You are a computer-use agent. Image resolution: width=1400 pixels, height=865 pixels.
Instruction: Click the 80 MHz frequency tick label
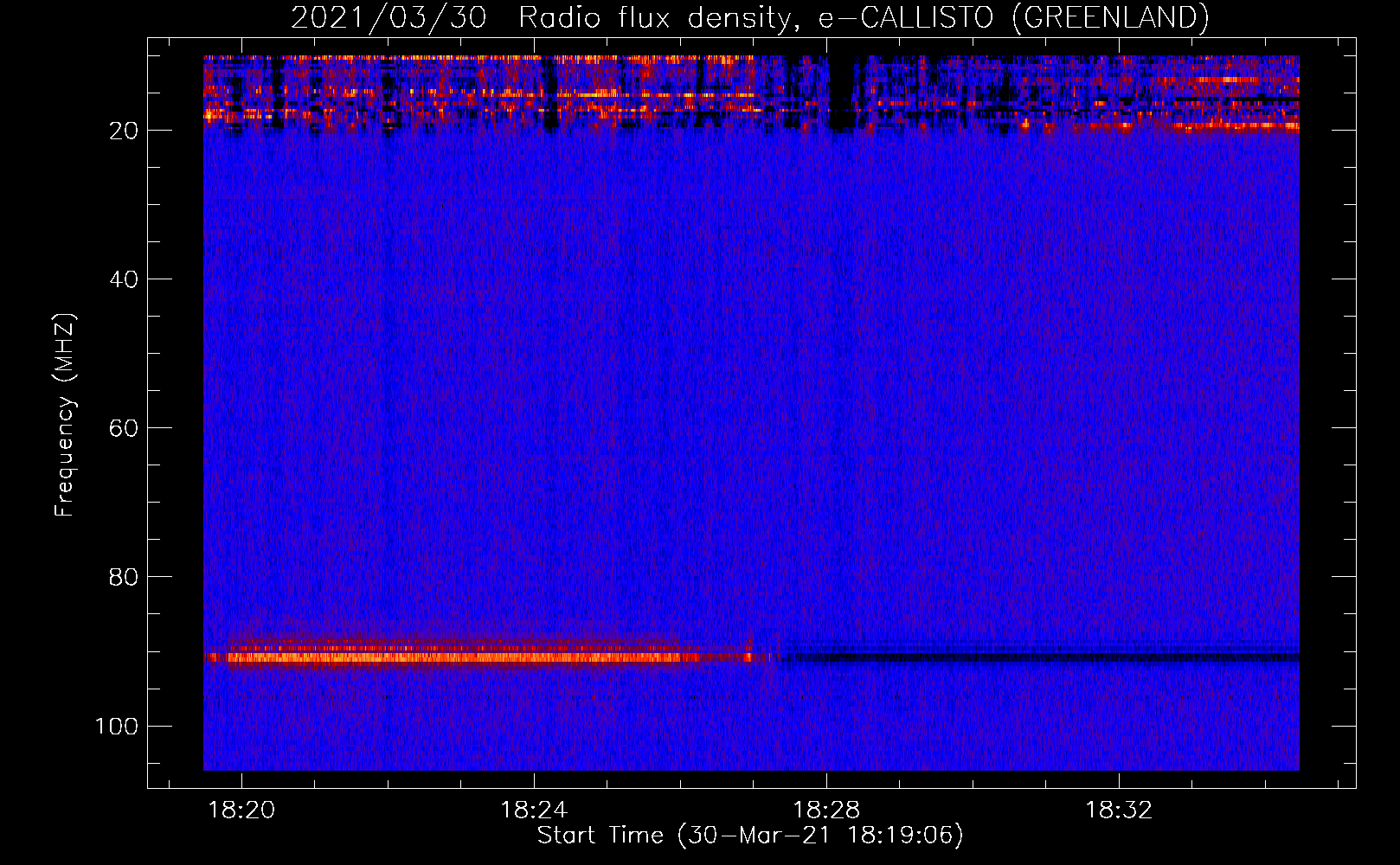124,577
